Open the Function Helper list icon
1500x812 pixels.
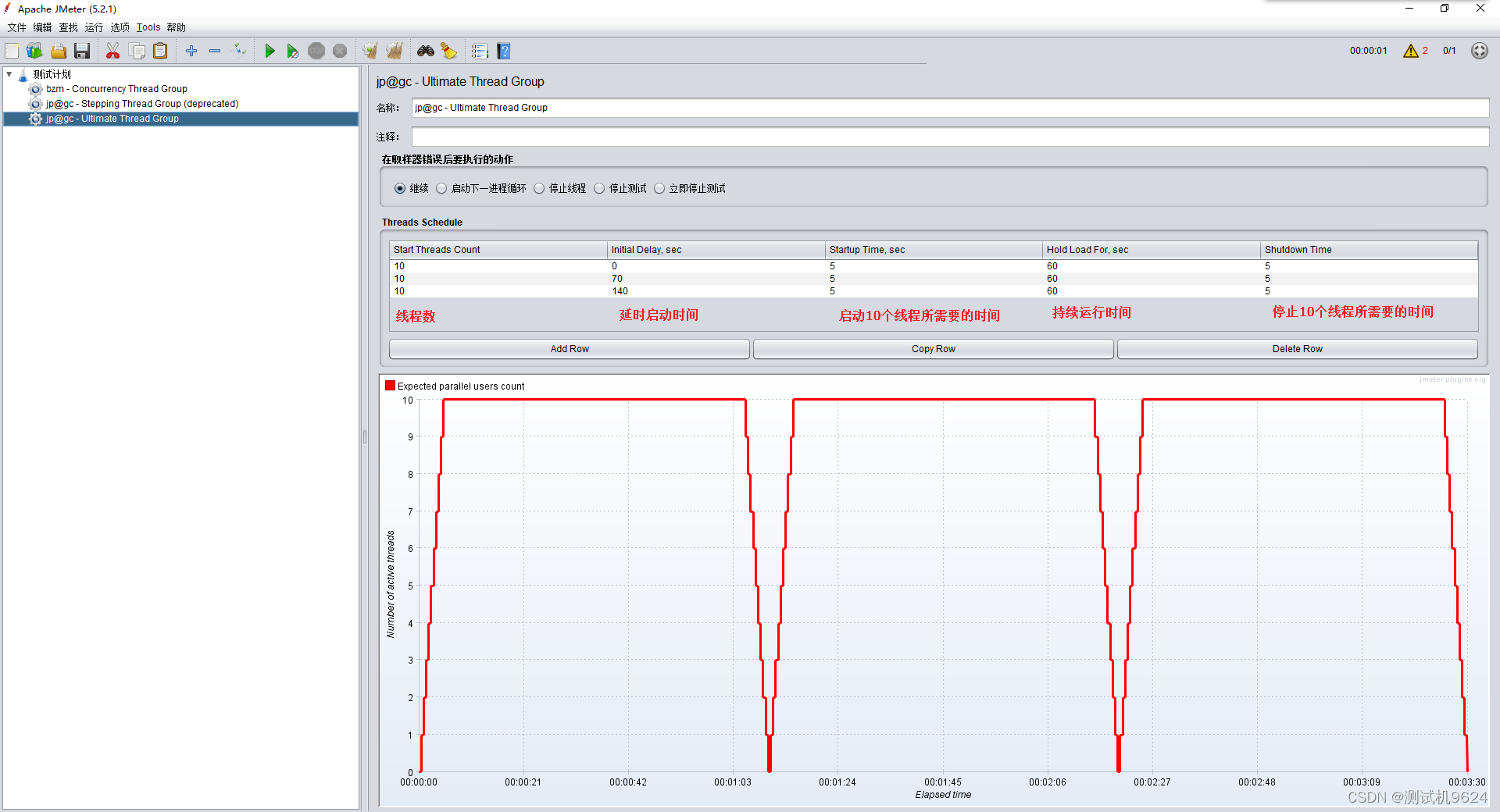click(480, 51)
